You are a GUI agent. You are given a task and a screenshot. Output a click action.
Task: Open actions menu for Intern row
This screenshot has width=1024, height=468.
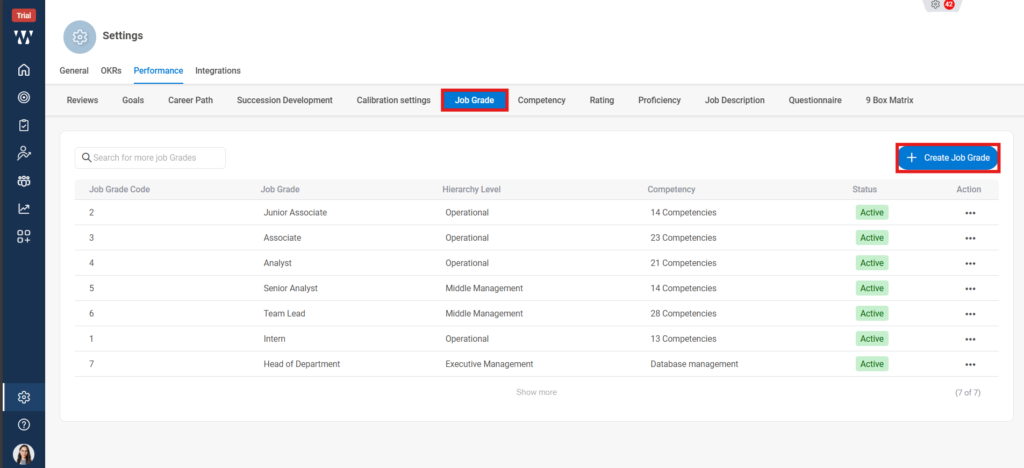pos(970,339)
